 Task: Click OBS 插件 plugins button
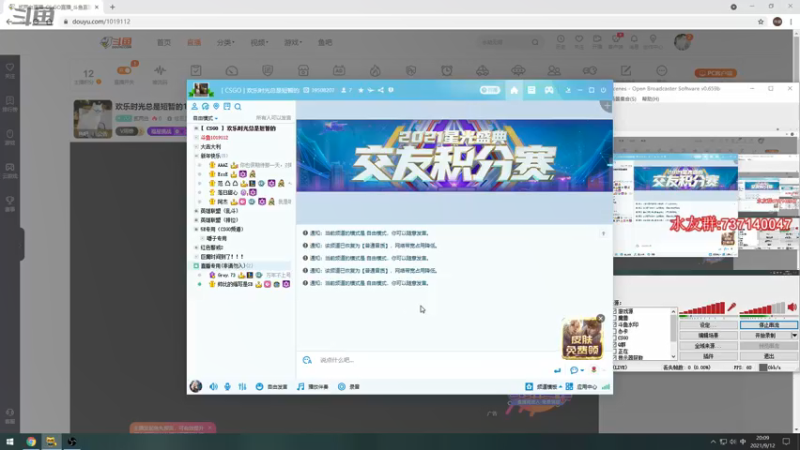coord(708,356)
